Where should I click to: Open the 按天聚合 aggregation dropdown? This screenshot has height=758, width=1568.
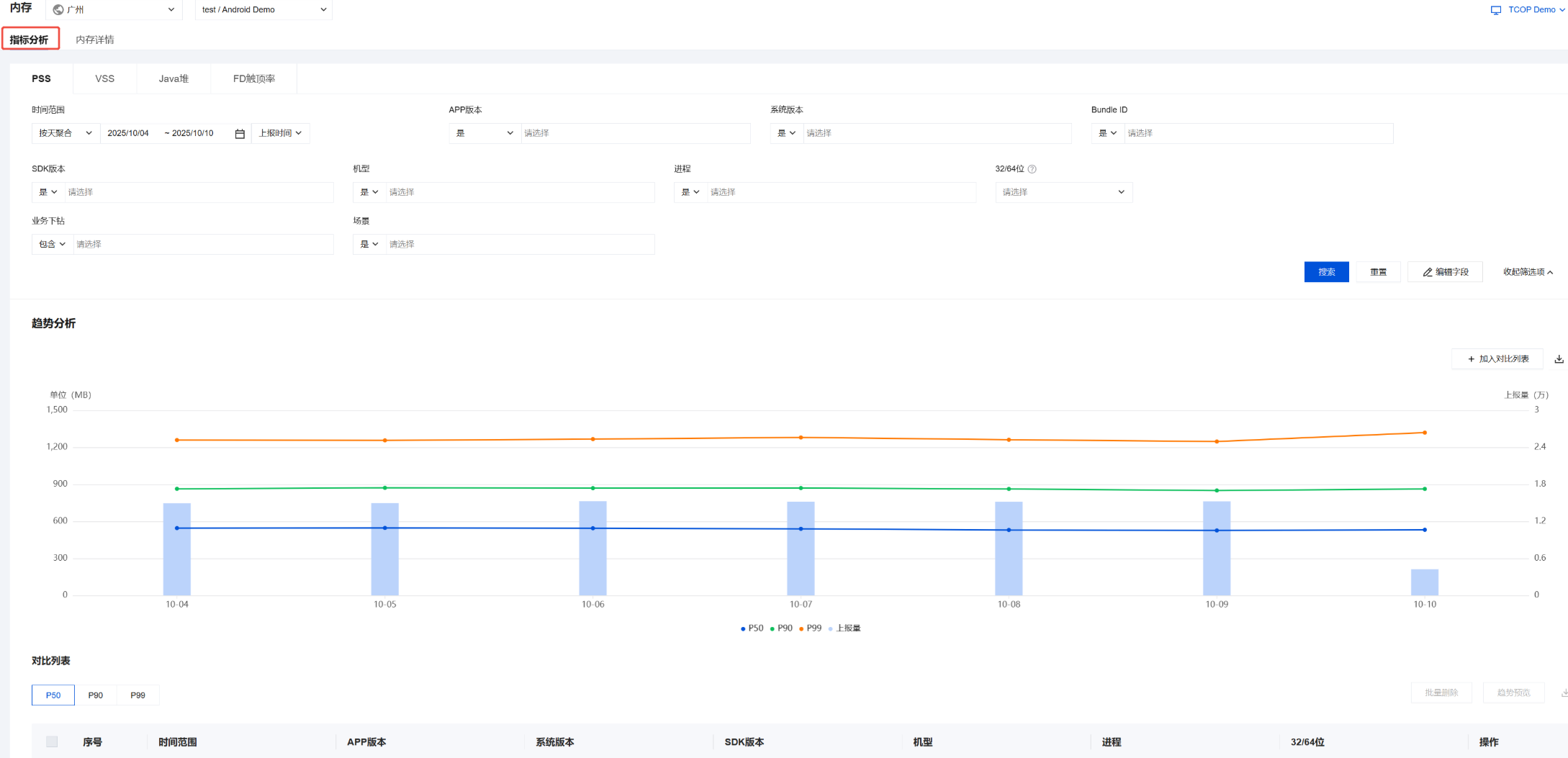point(65,133)
